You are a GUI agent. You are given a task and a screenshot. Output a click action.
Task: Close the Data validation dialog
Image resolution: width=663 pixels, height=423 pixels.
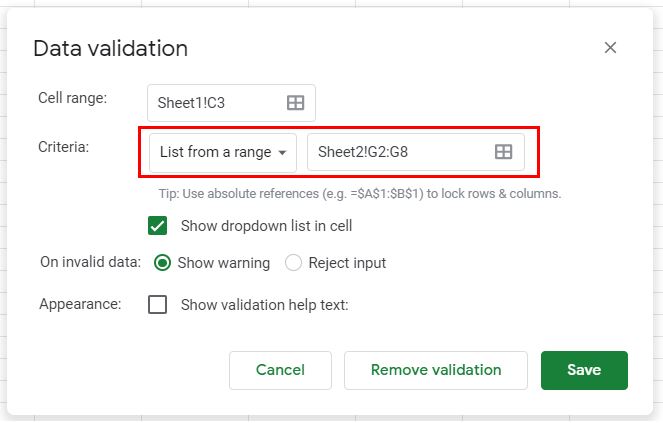pos(610,48)
